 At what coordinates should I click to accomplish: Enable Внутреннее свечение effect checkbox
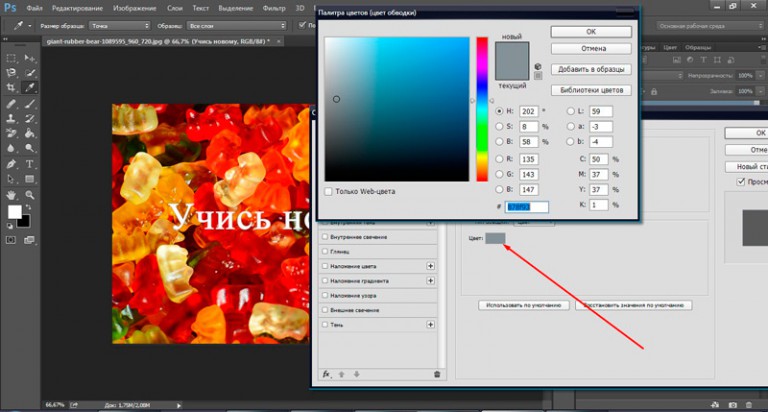pyautogui.click(x=325, y=237)
